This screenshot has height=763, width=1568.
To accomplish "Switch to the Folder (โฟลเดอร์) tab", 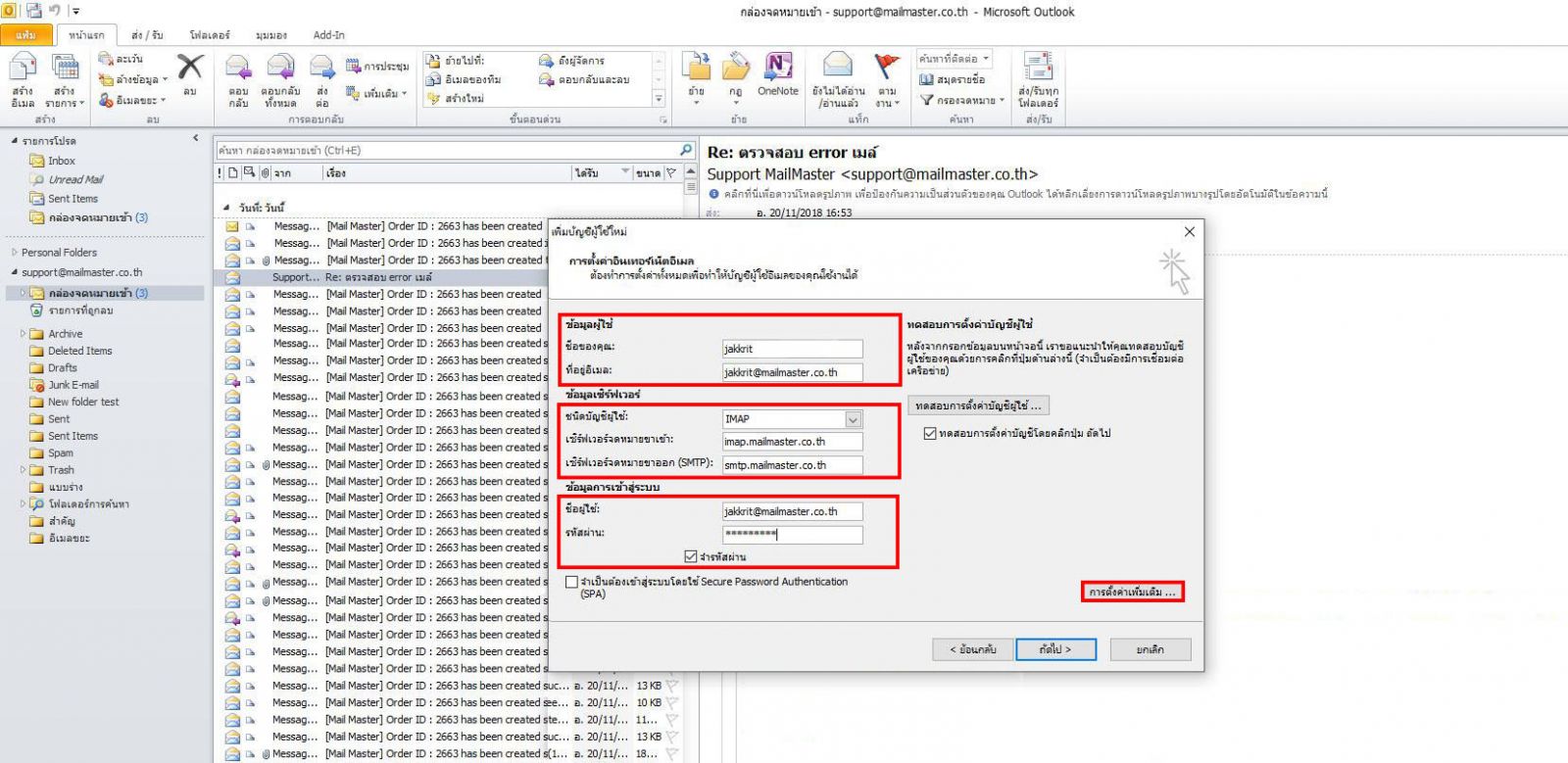I will pyautogui.click(x=210, y=34).
